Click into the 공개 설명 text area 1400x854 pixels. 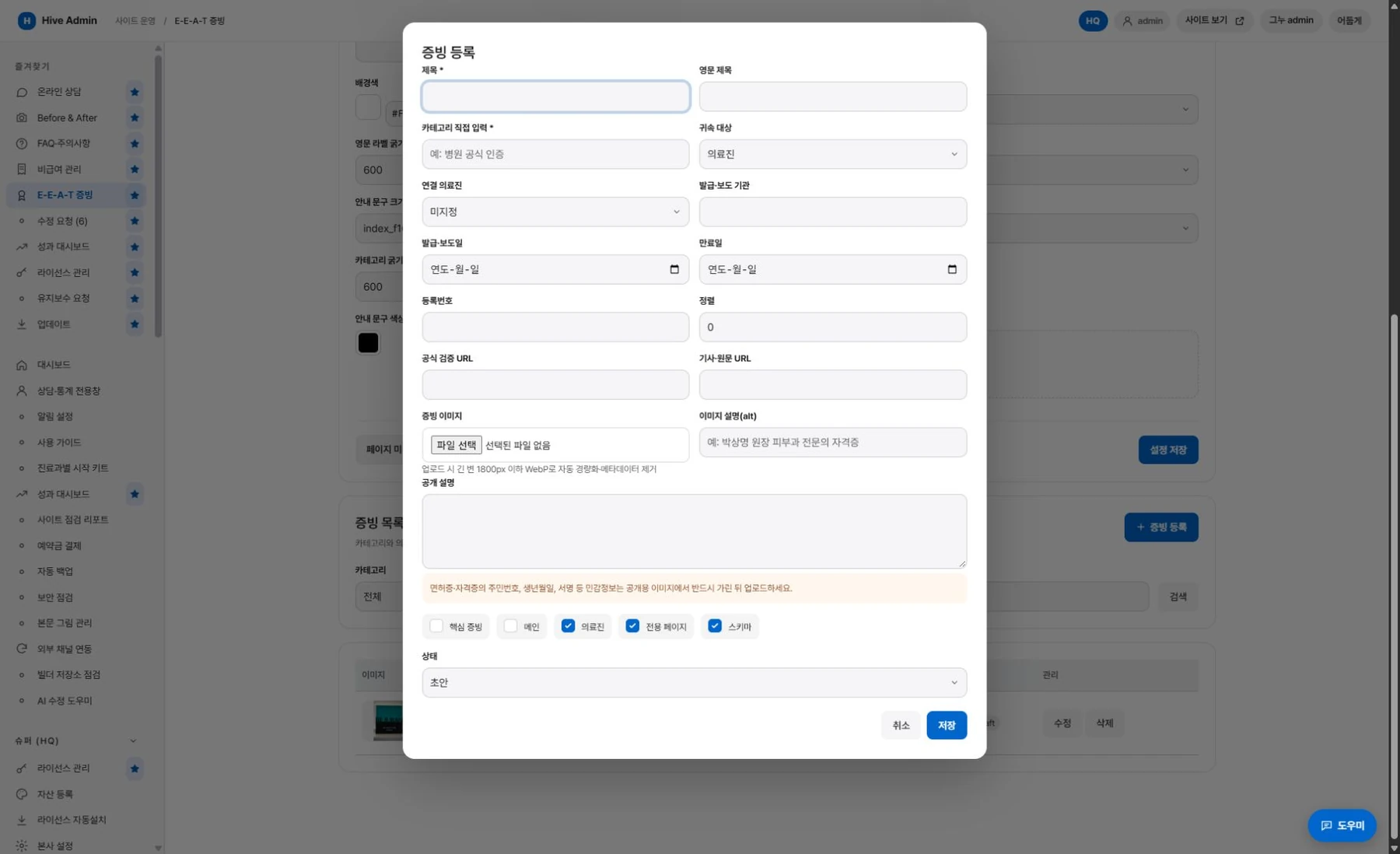coord(694,531)
